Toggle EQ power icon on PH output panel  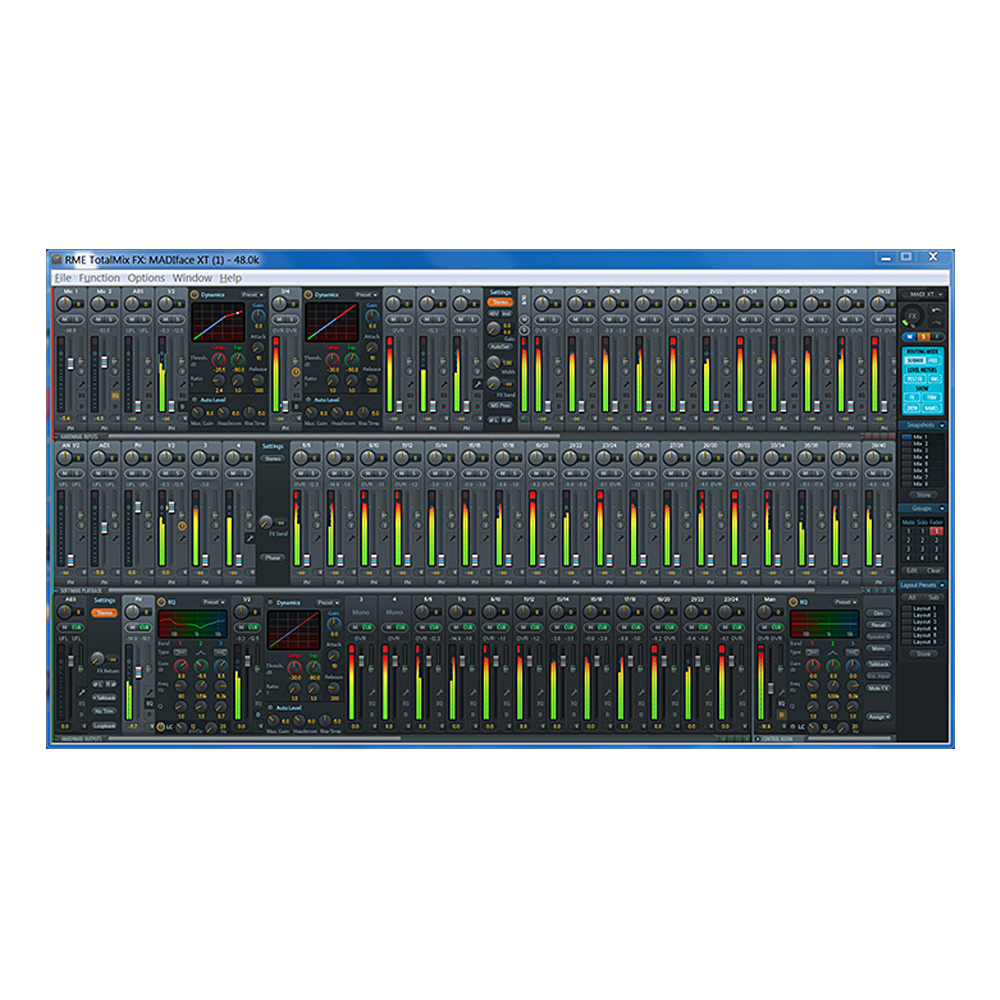162,602
